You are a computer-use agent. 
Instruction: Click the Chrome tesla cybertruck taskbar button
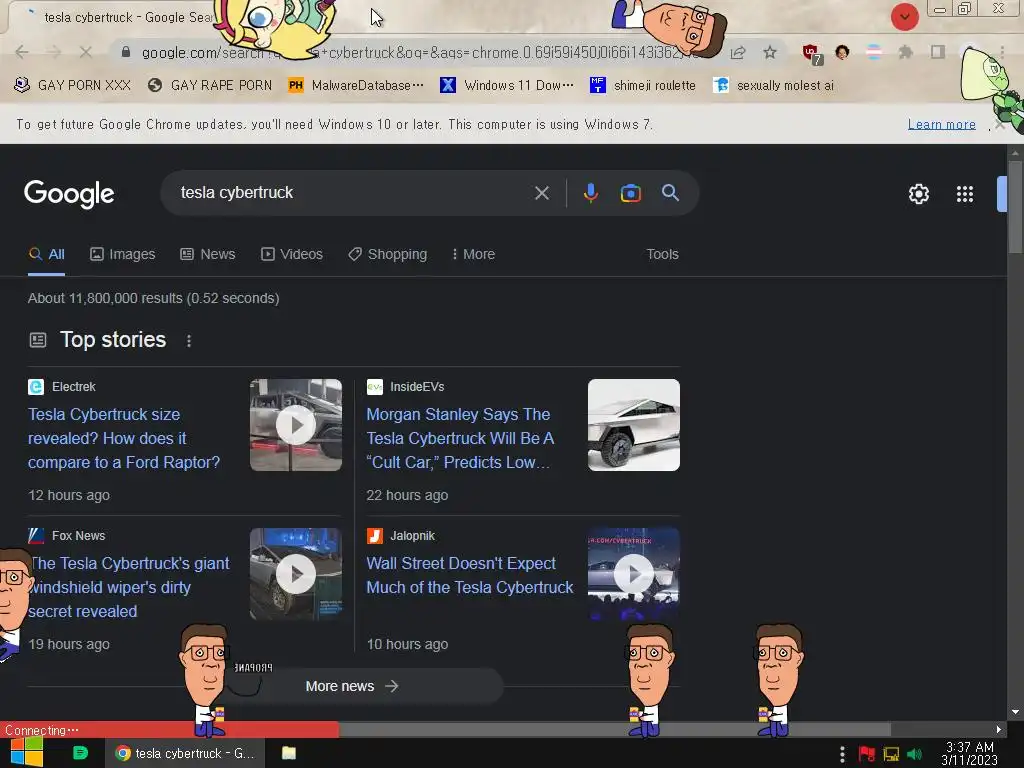(x=185, y=753)
